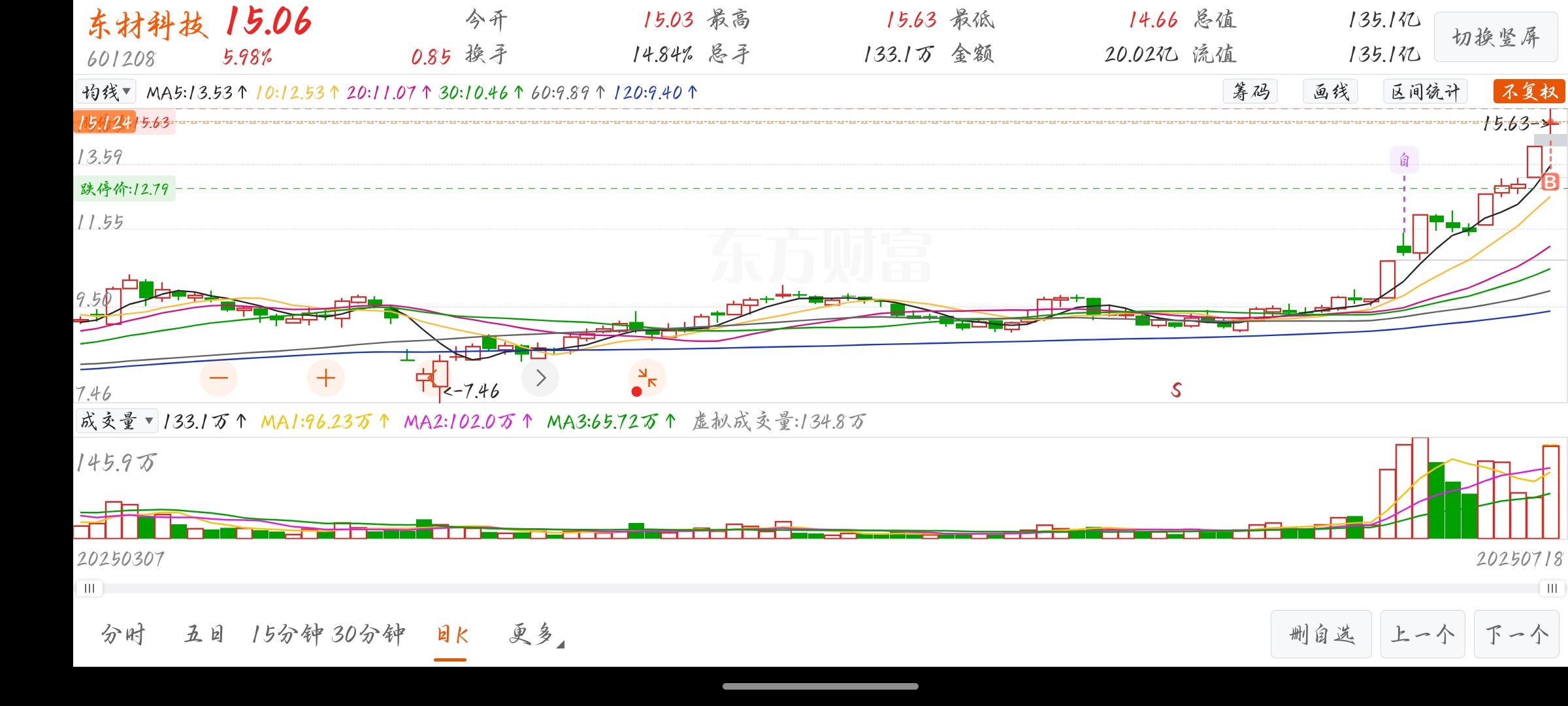Tap the end date 20250718

[1519, 559]
